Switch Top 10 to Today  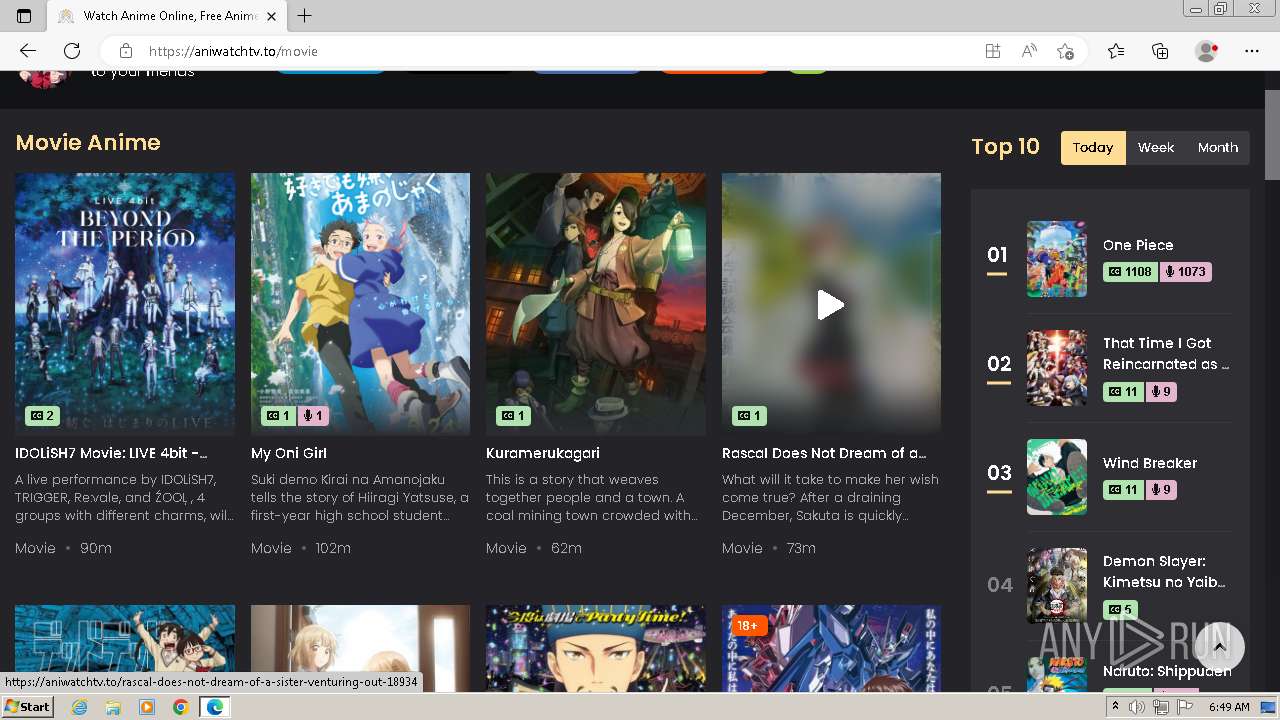coord(1093,147)
